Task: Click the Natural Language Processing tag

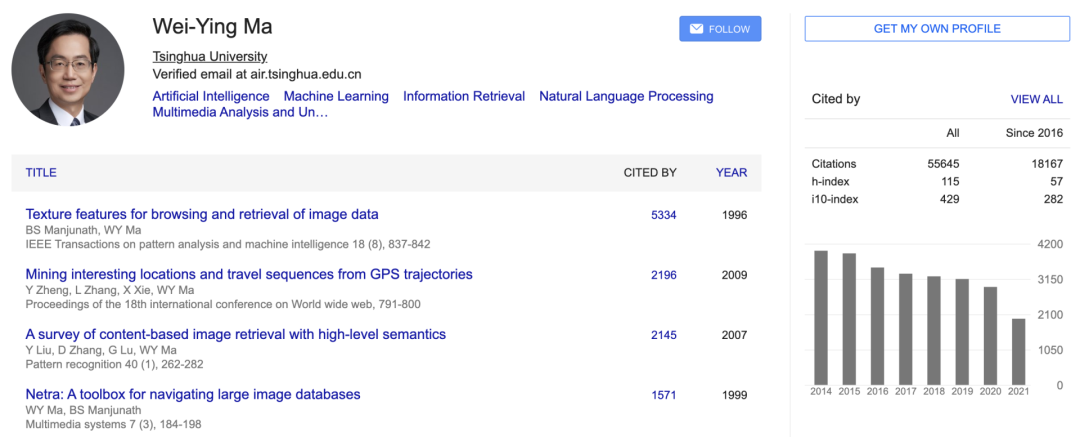Action: click(626, 96)
